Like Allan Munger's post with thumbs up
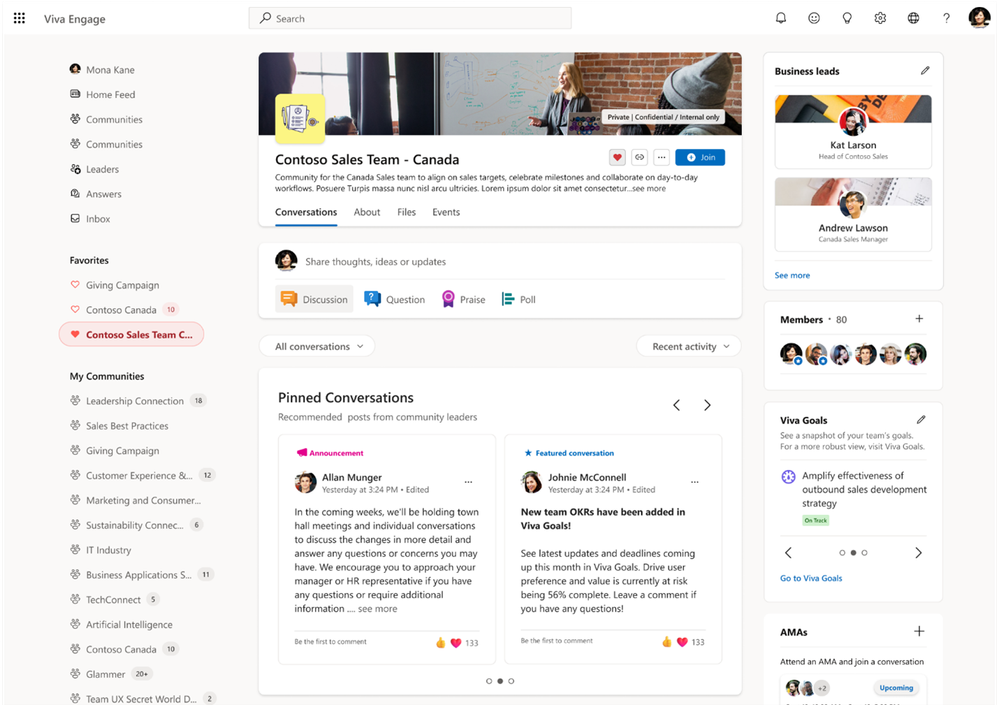 [x=440, y=643]
